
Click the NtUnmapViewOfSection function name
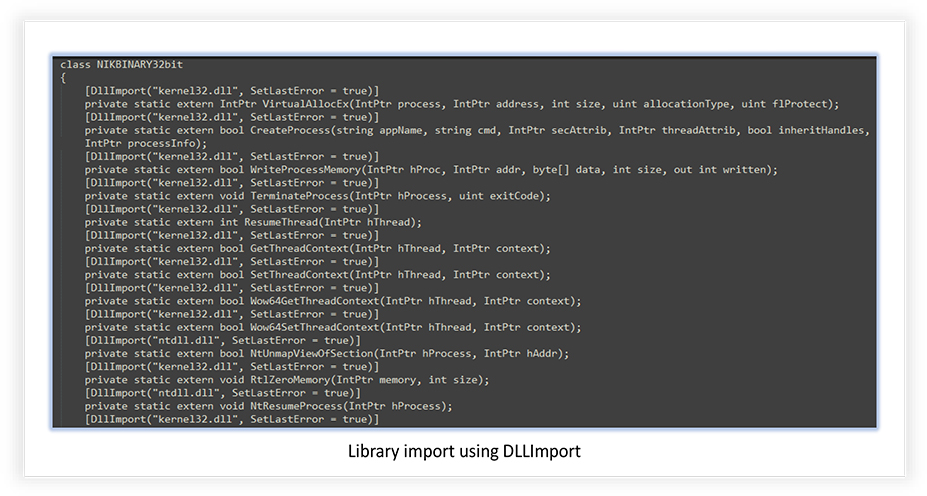pos(312,354)
